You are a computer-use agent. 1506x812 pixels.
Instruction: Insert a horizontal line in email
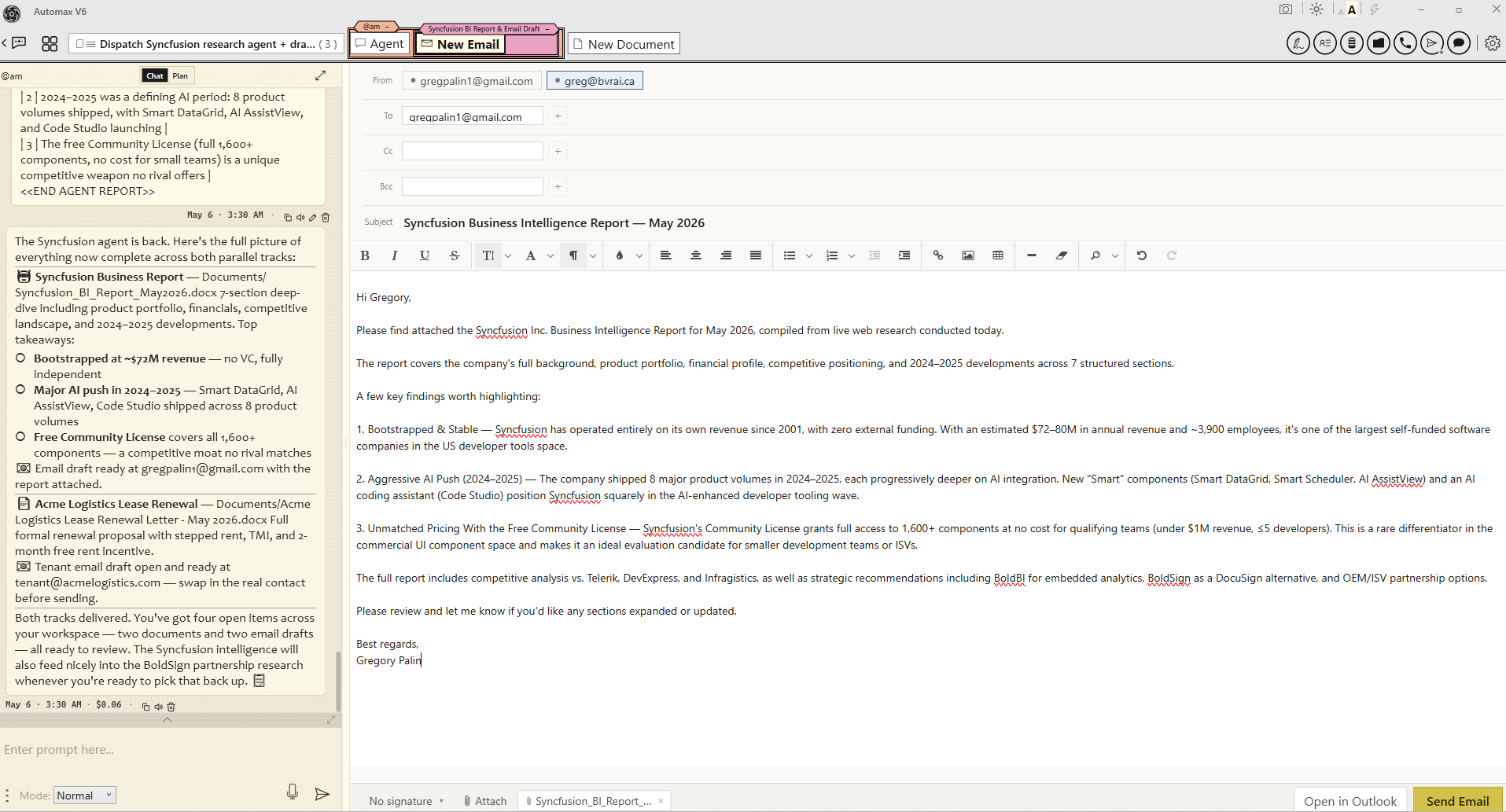point(1032,255)
